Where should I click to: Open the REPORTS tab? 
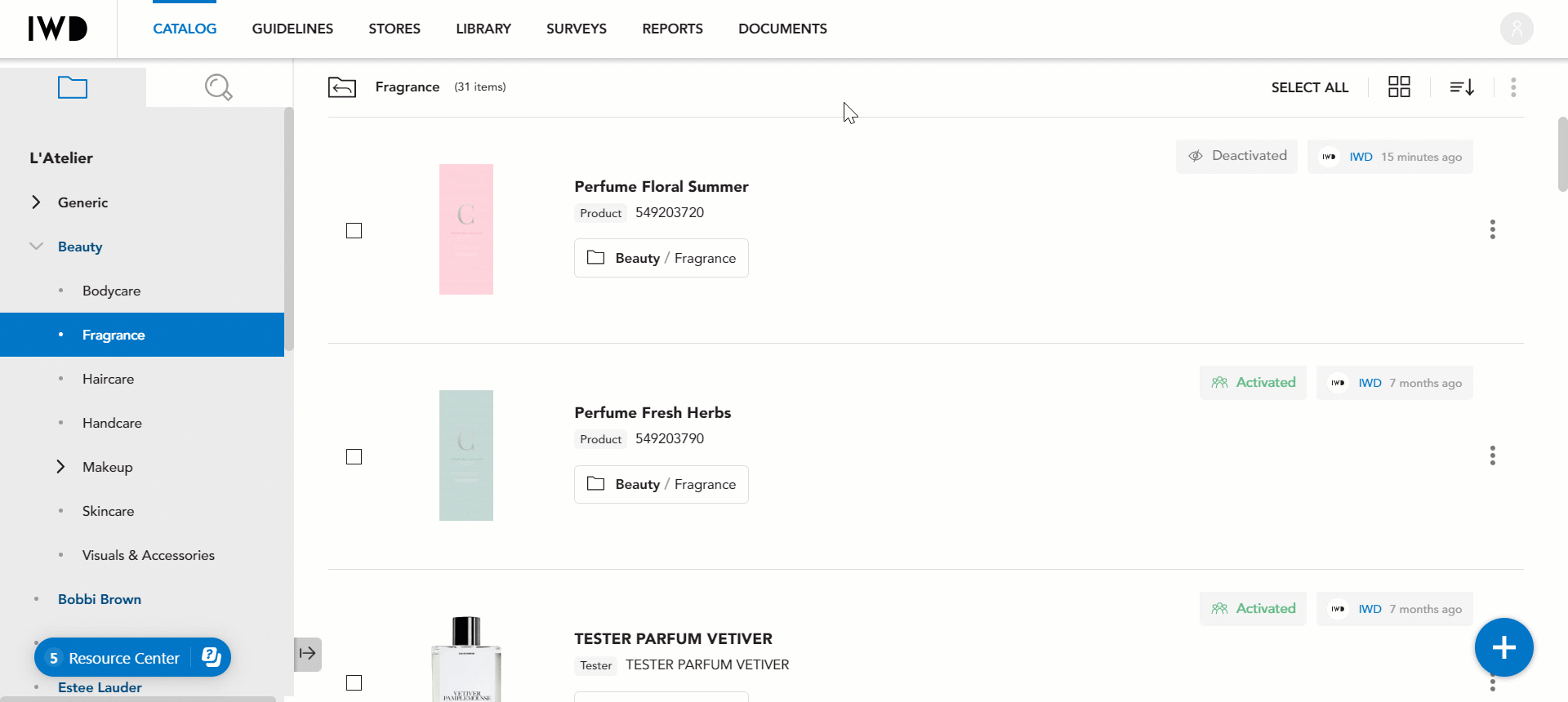tap(672, 29)
